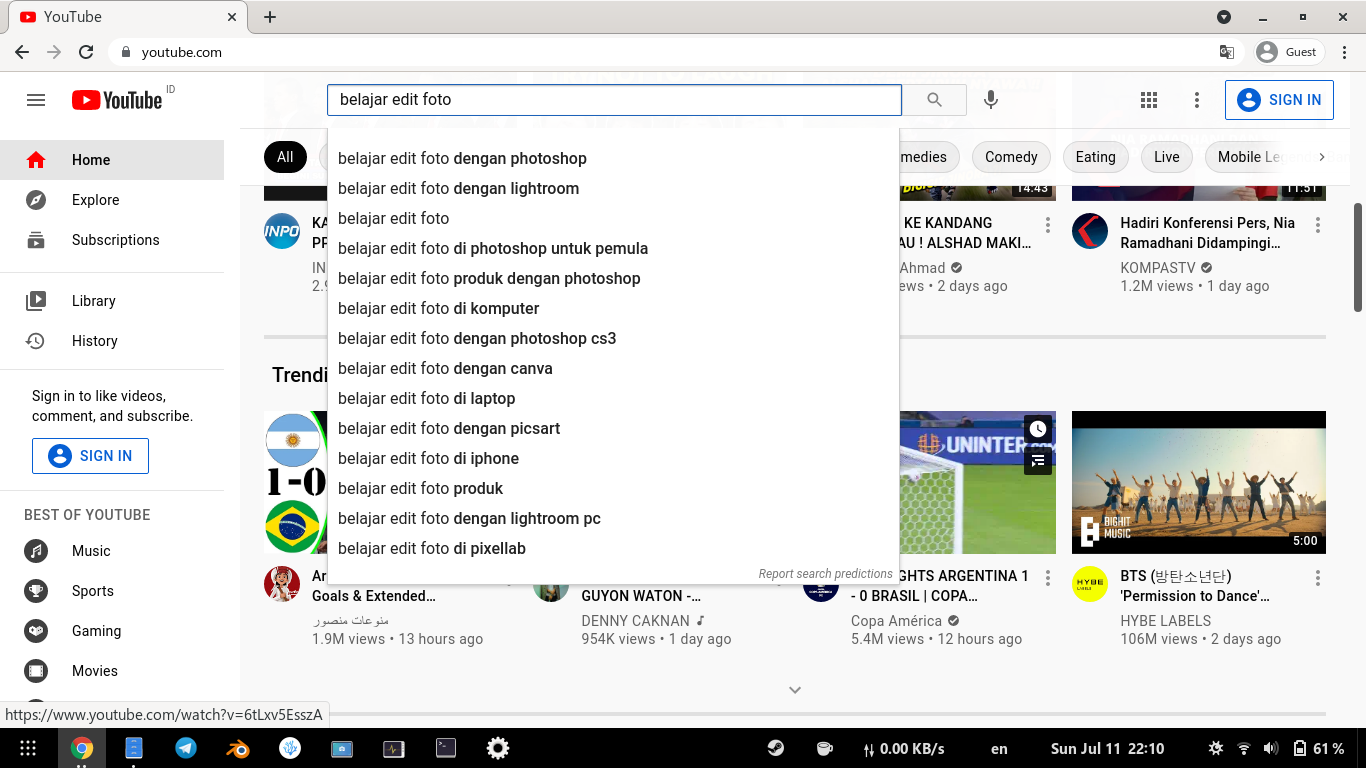Open the BTS Permission to Dance thumbnail
1366x768 pixels.
[x=1198, y=482]
